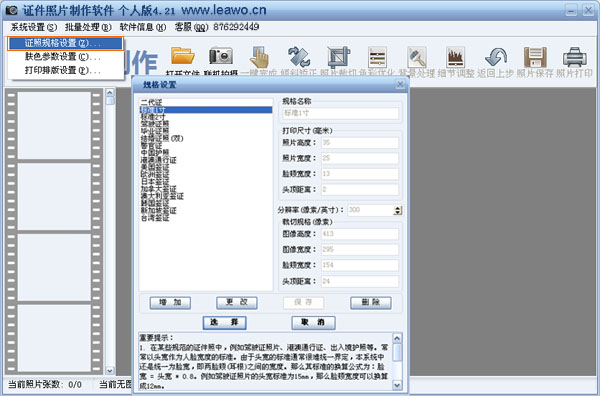The image size is (600, 396).
Task: Click the greyed-out 保存 button
Action: coord(303,303)
